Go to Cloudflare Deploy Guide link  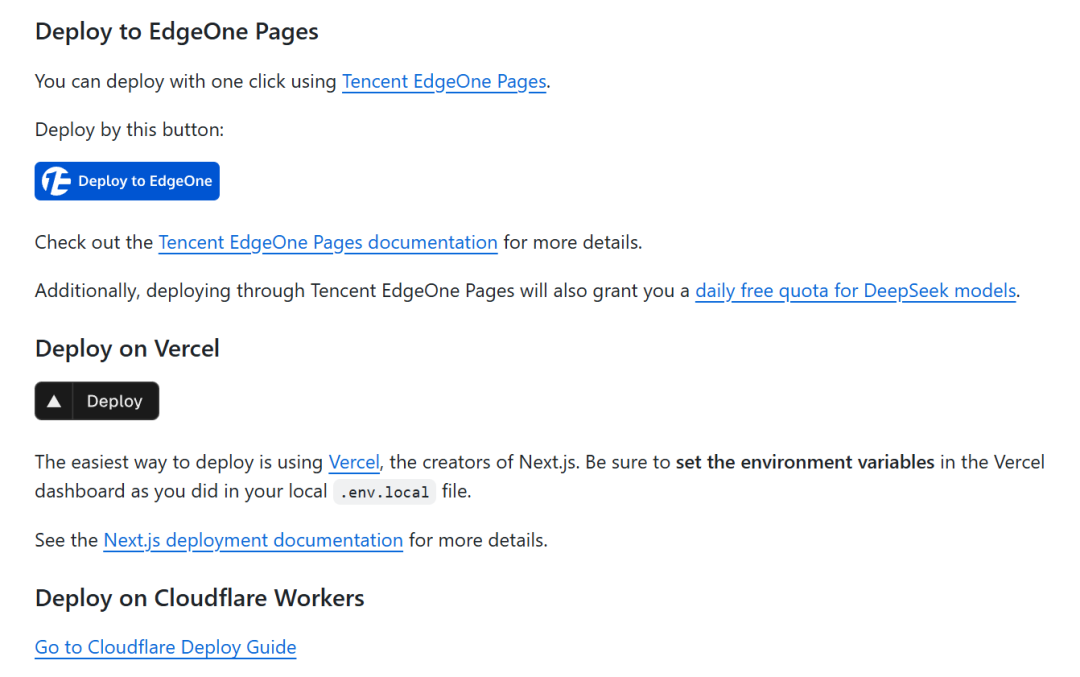(x=165, y=647)
